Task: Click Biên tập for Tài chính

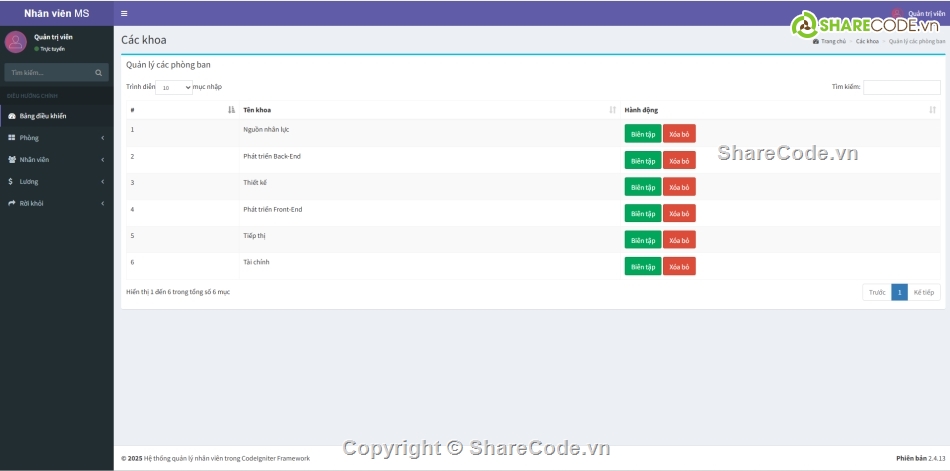Action: [643, 267]
